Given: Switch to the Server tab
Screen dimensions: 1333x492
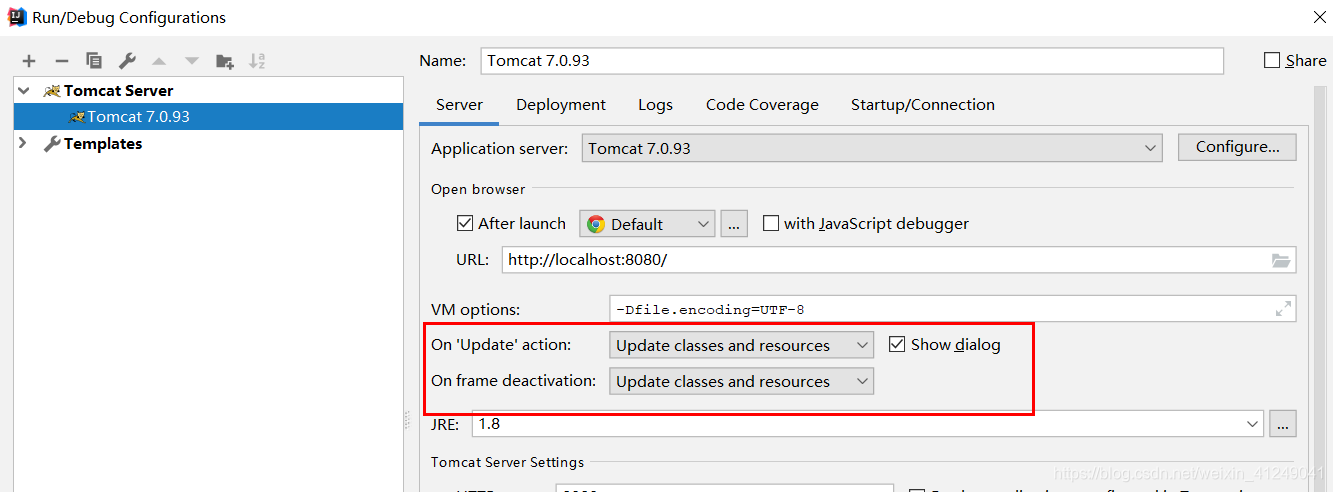Looking at the screenshot, I should (x=460, y=105).
